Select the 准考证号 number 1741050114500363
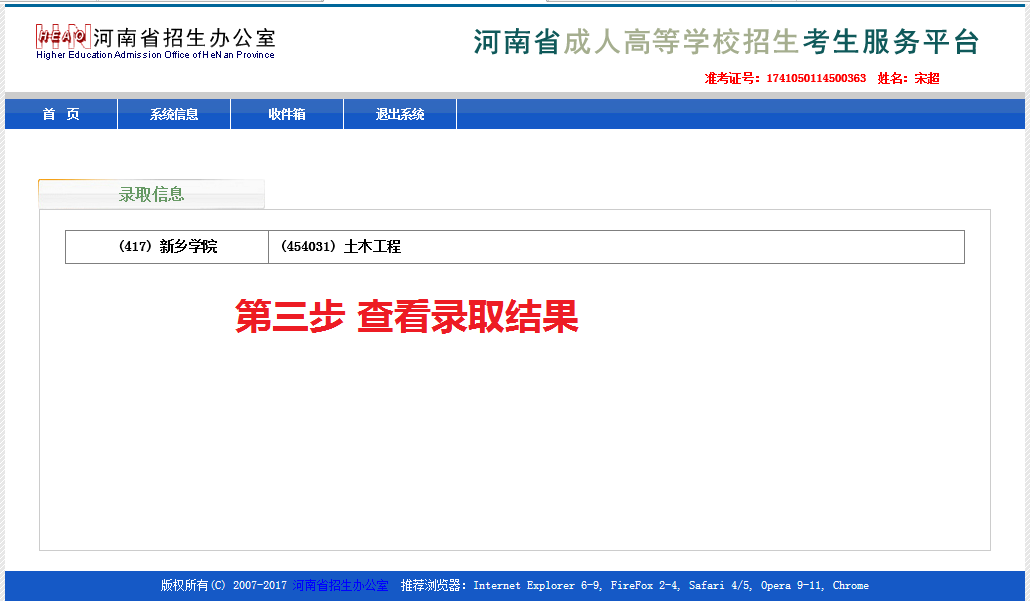The image size is (1030, 601). (x=816, y=78)
